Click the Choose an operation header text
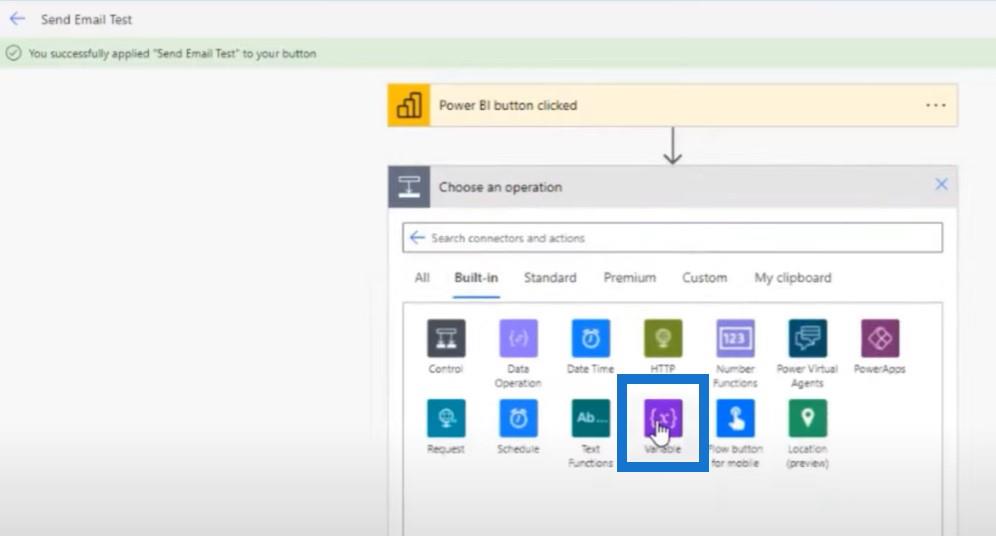The height and width of the screenshot is (536, 996). click(501, 187)
